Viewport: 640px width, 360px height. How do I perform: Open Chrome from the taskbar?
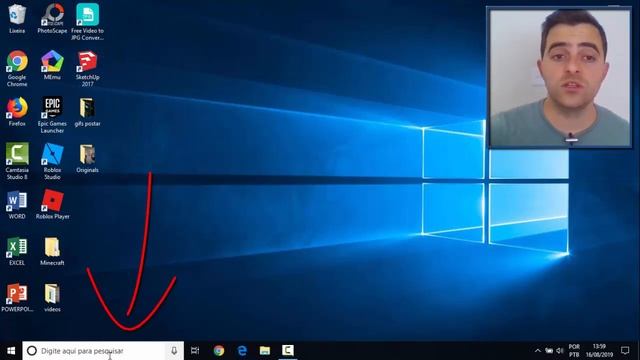point(219,351)
